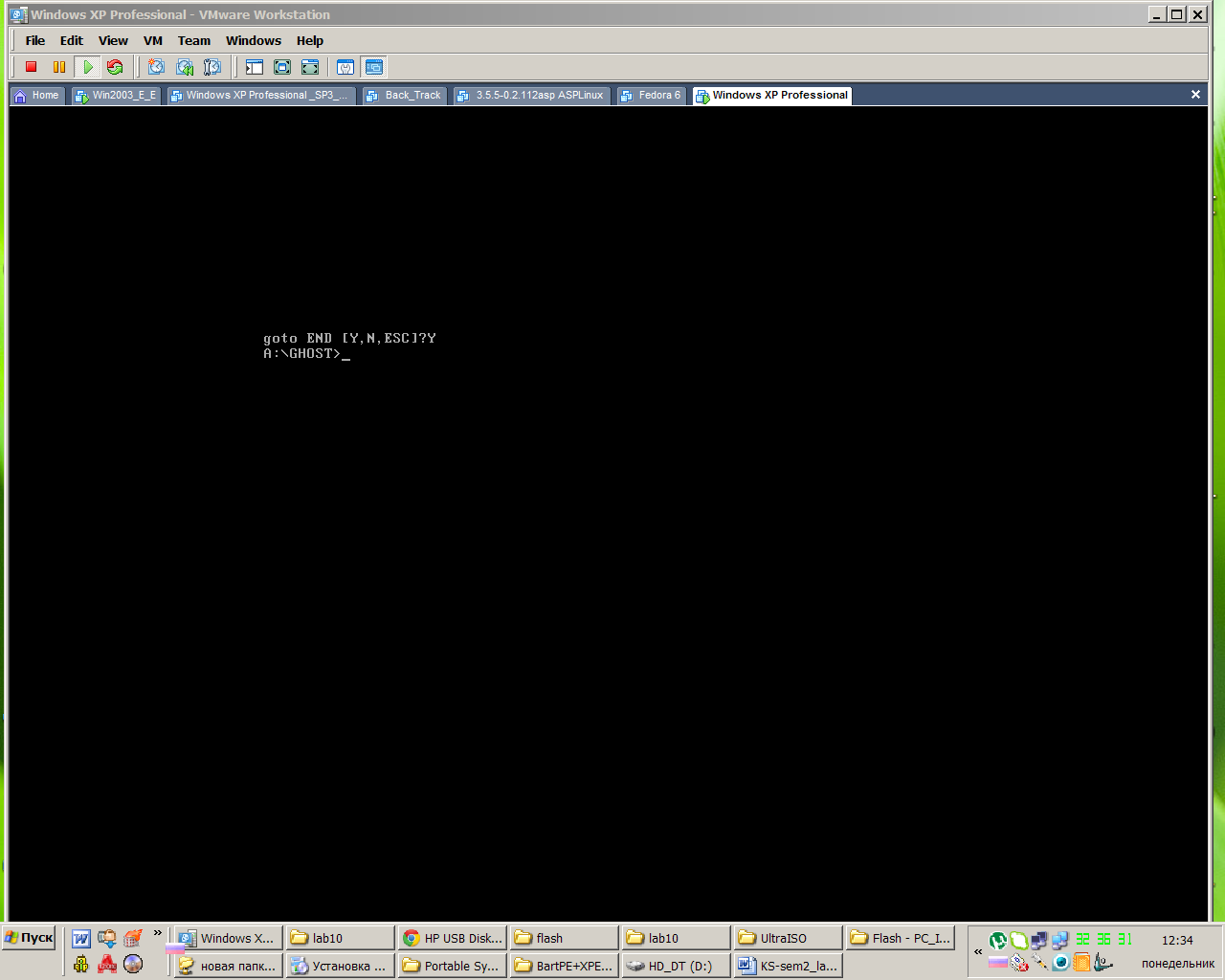This screenshot has height=980, width=1225.
Task: Open the VM menu
Action: [153, 40]
